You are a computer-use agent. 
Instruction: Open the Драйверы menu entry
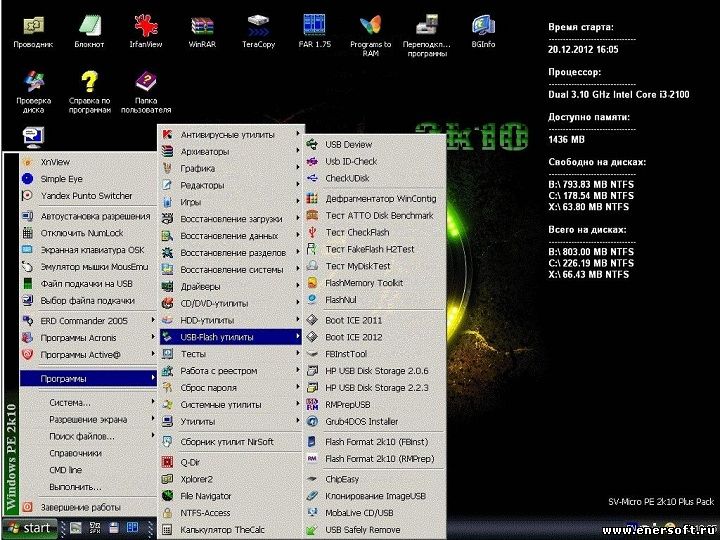[231, 287]
